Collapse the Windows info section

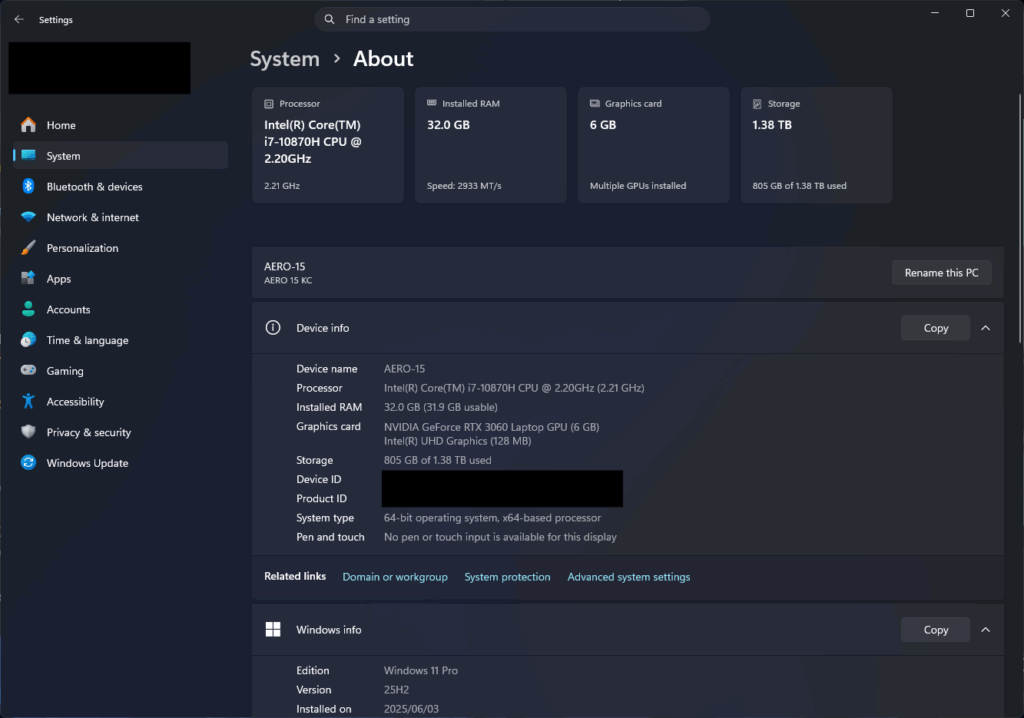click(x=985, y=630)
